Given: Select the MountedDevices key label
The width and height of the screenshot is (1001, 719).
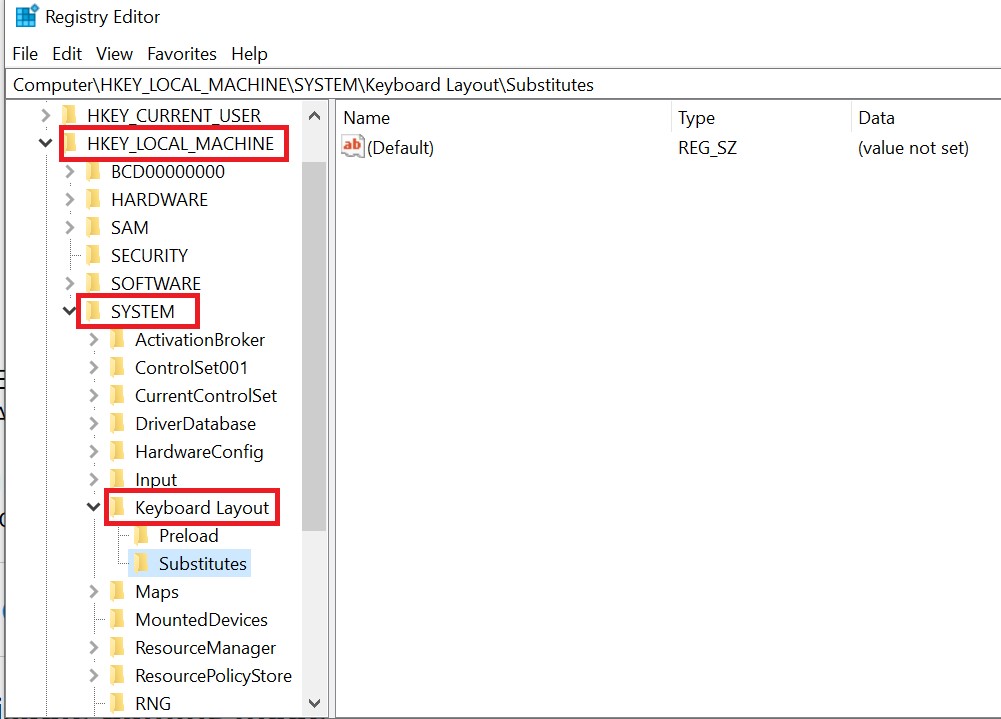Looking at the screenshot, I should [x=201, y=620].
